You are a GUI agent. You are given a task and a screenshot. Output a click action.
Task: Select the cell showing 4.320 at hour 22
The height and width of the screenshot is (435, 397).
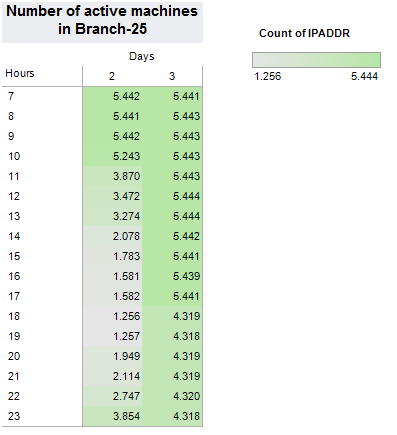tap(172, 396)
